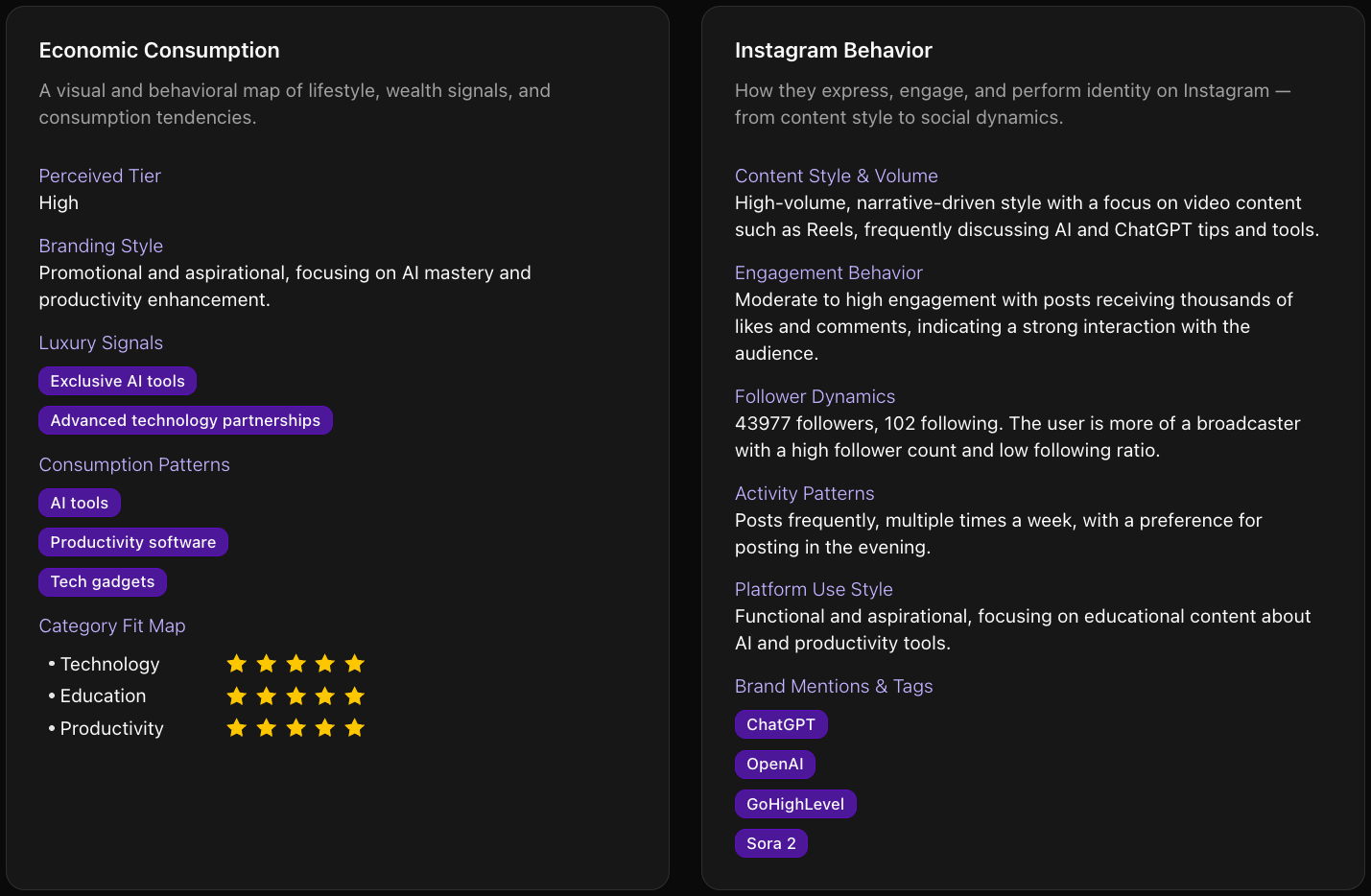Click the Advanced technology partnerships tag
This screenshot has height=896, width=1371.
coord(185,420)
